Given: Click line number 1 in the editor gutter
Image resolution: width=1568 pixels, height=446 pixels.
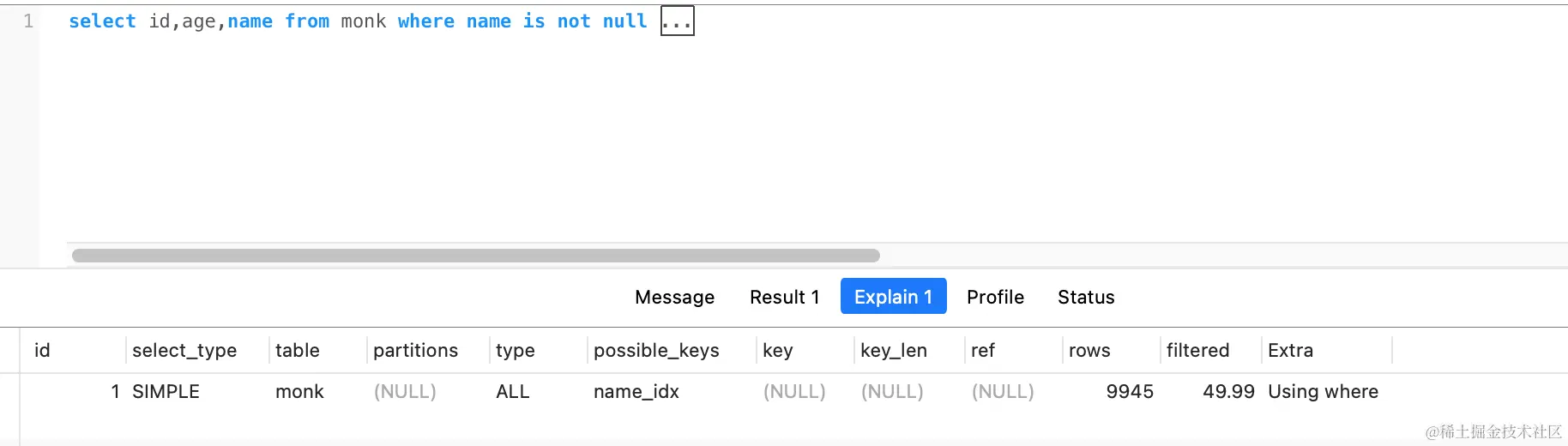Looking at the screenshot, I should 28,21.
